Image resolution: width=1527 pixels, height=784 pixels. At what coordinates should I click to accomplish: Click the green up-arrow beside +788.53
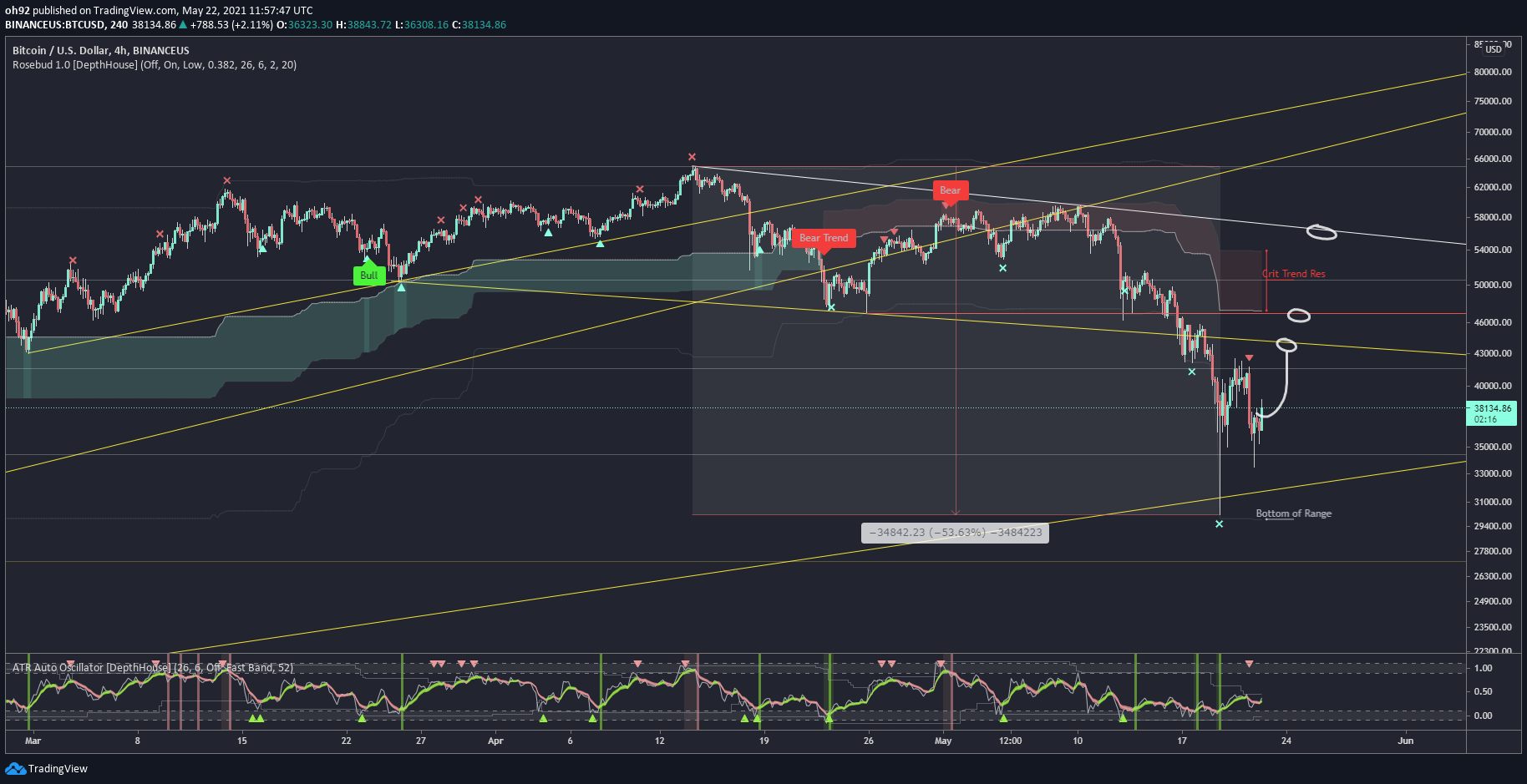pos(183,25)
